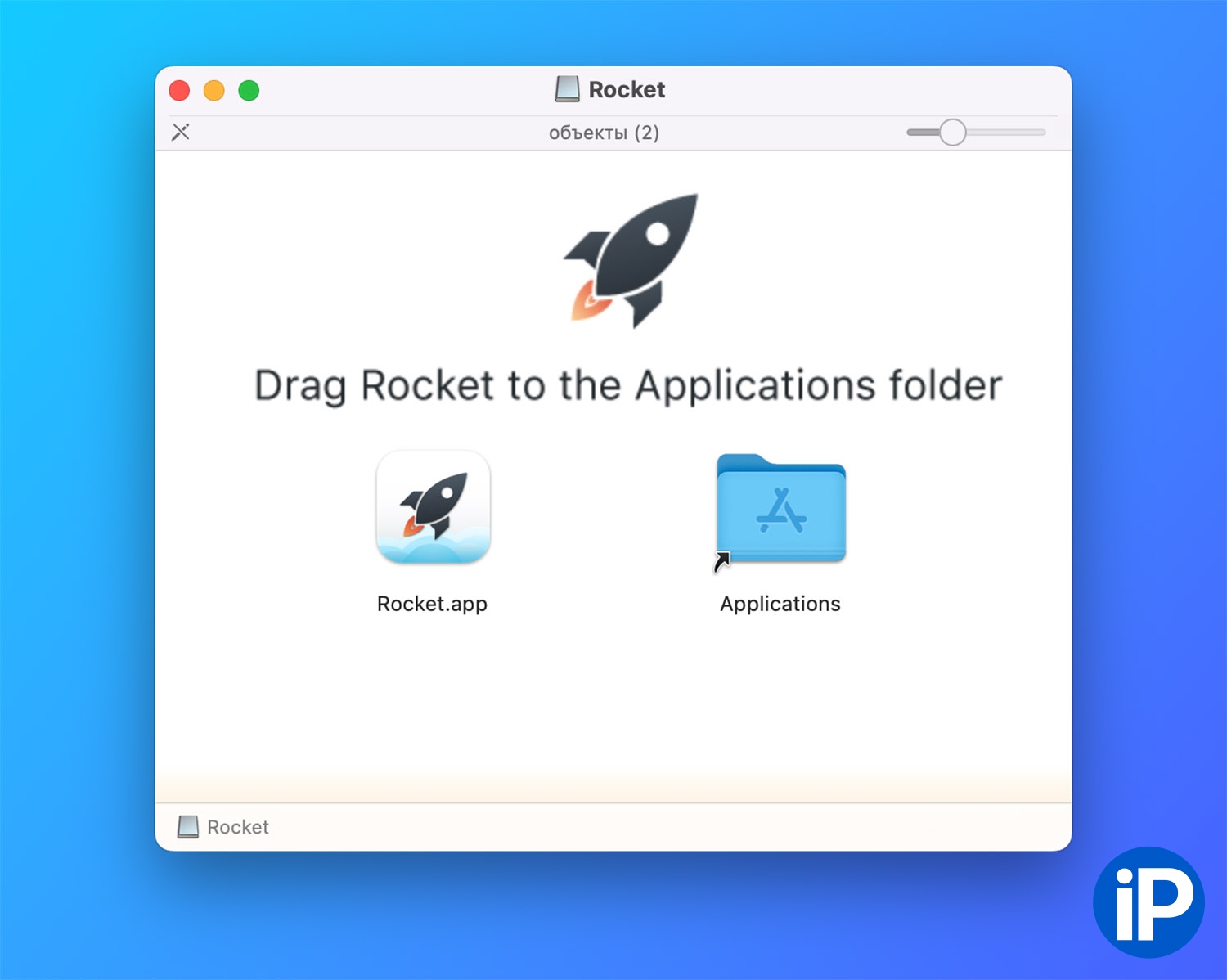Open the Applications folder shortcut
This screenshot has width=1227, height=980.
pos(780,510)
